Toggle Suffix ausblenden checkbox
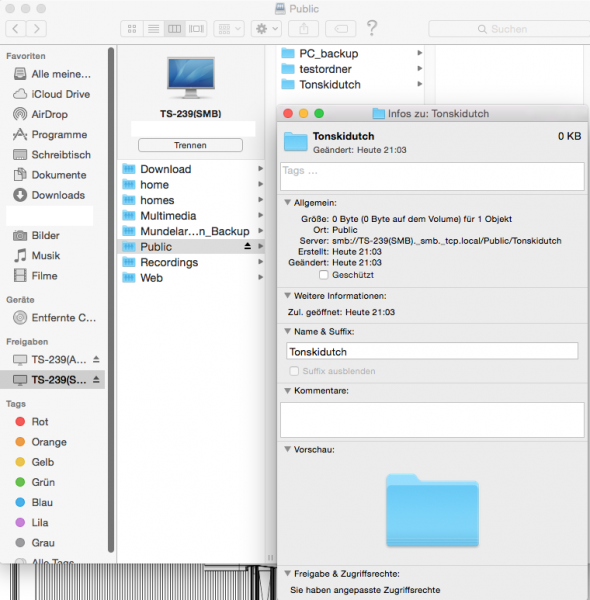 [x=294, y=371]
